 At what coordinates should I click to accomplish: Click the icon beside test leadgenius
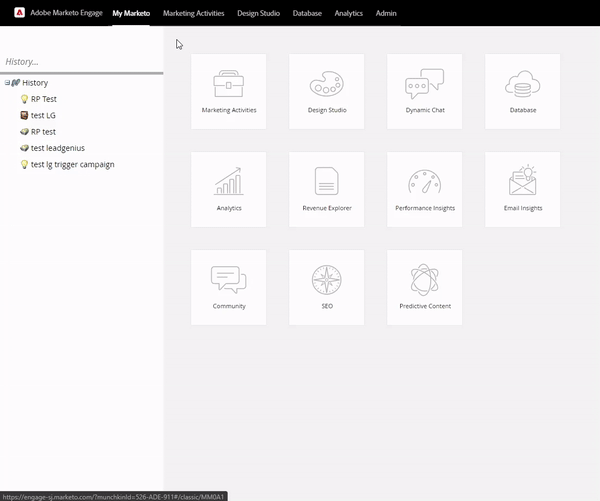click(24, 148)
